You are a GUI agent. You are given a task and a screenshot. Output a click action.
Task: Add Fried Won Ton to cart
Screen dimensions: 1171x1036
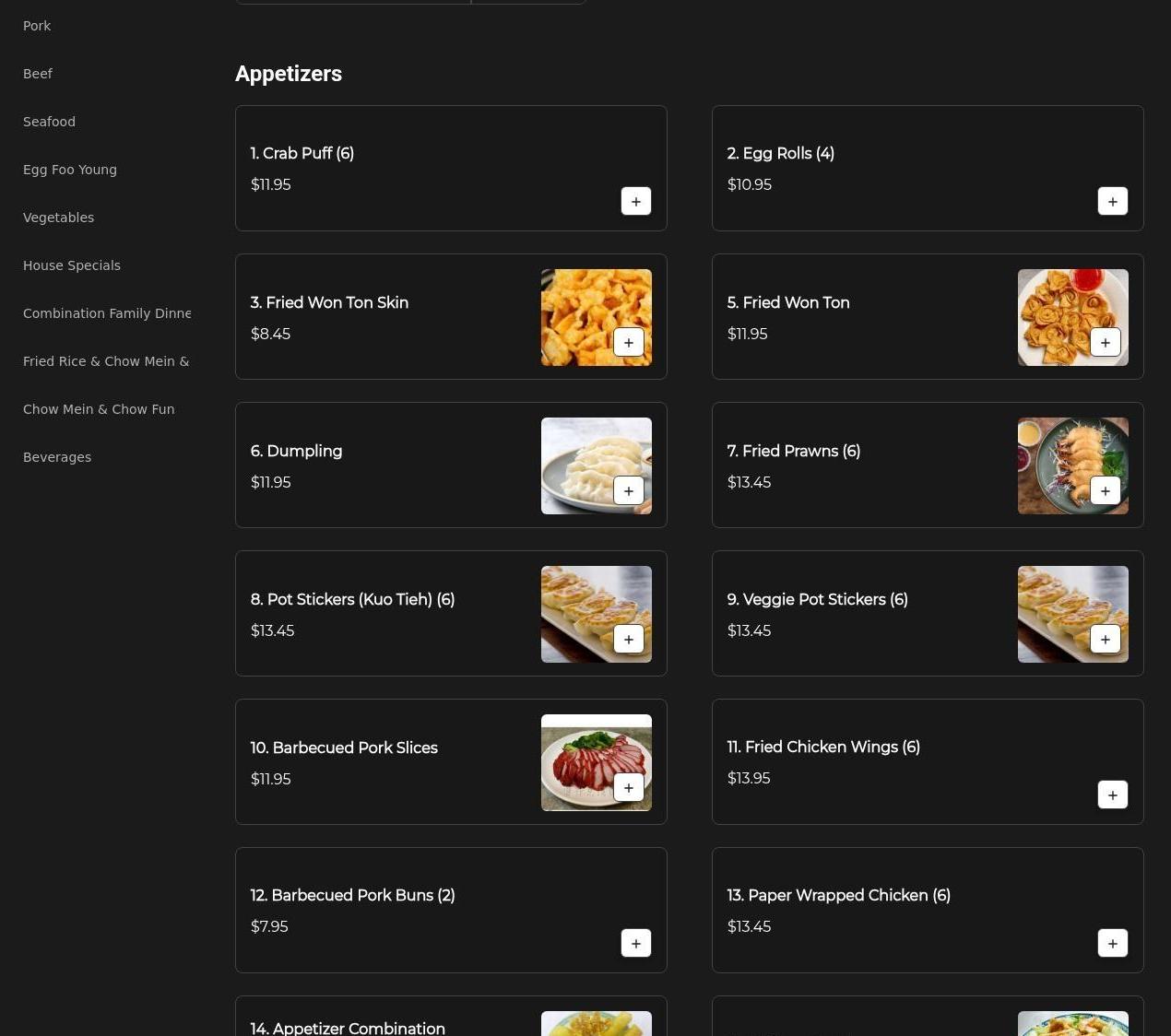[1105, 342]
